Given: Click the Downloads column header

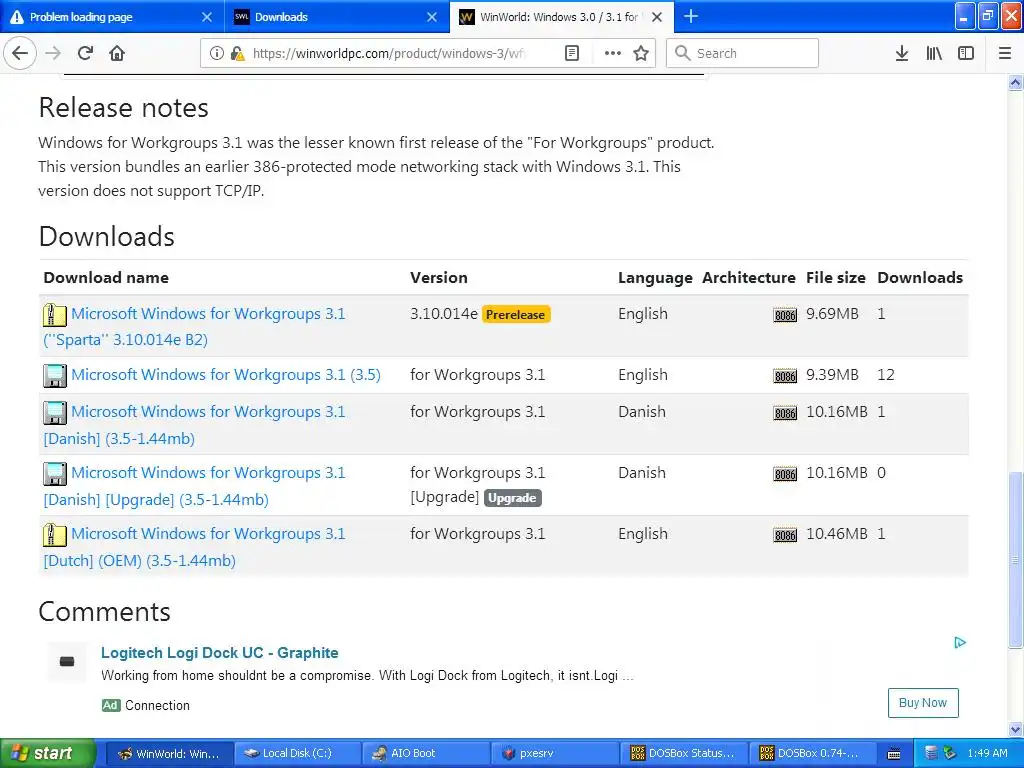Looking at the screenshot, I should 920,278.
